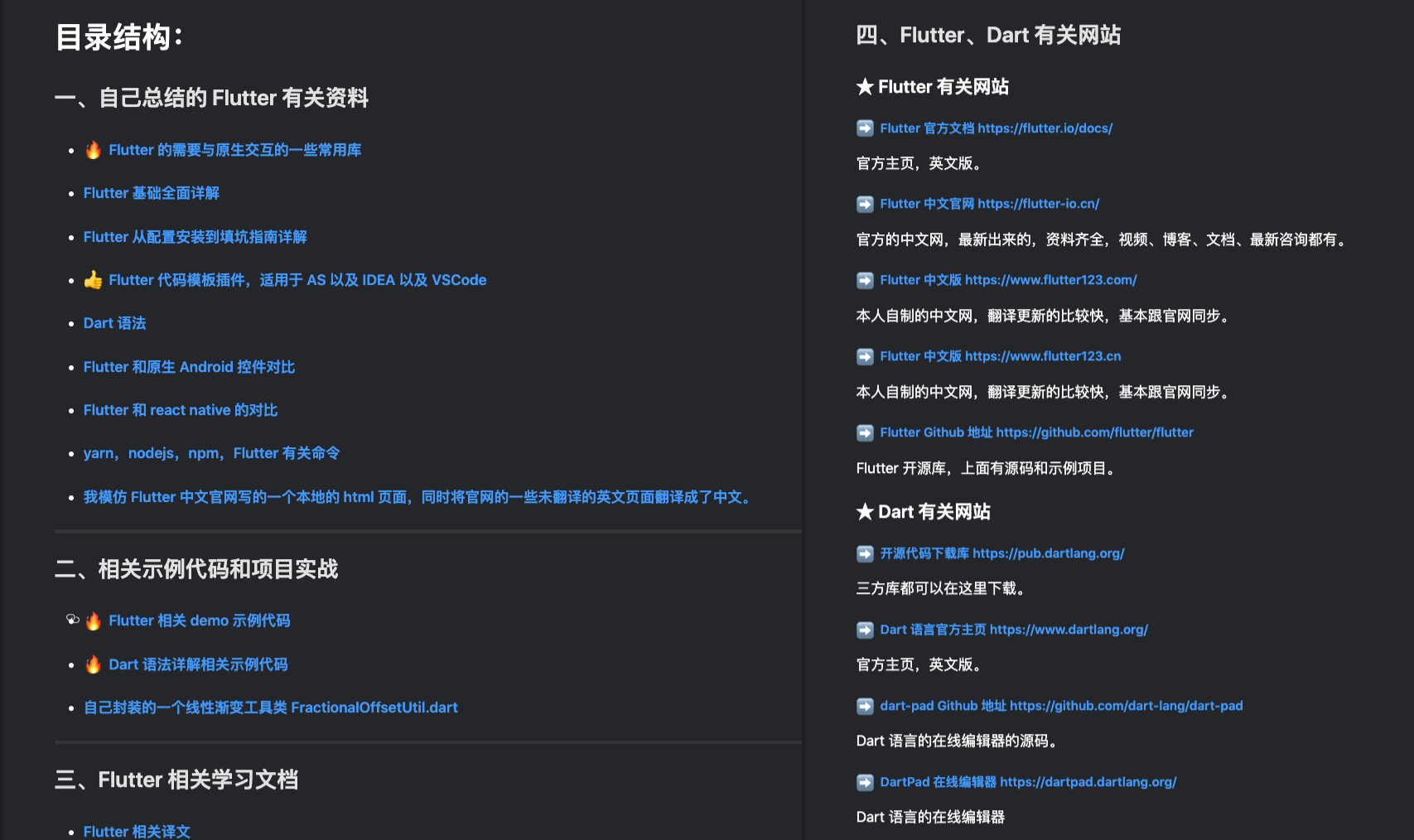Image resolution: width=1414 pixels, height=840 pixels.
Task: Click fire emoji before Flutter 原生交互常用库 link
Action: coord(93,150)
